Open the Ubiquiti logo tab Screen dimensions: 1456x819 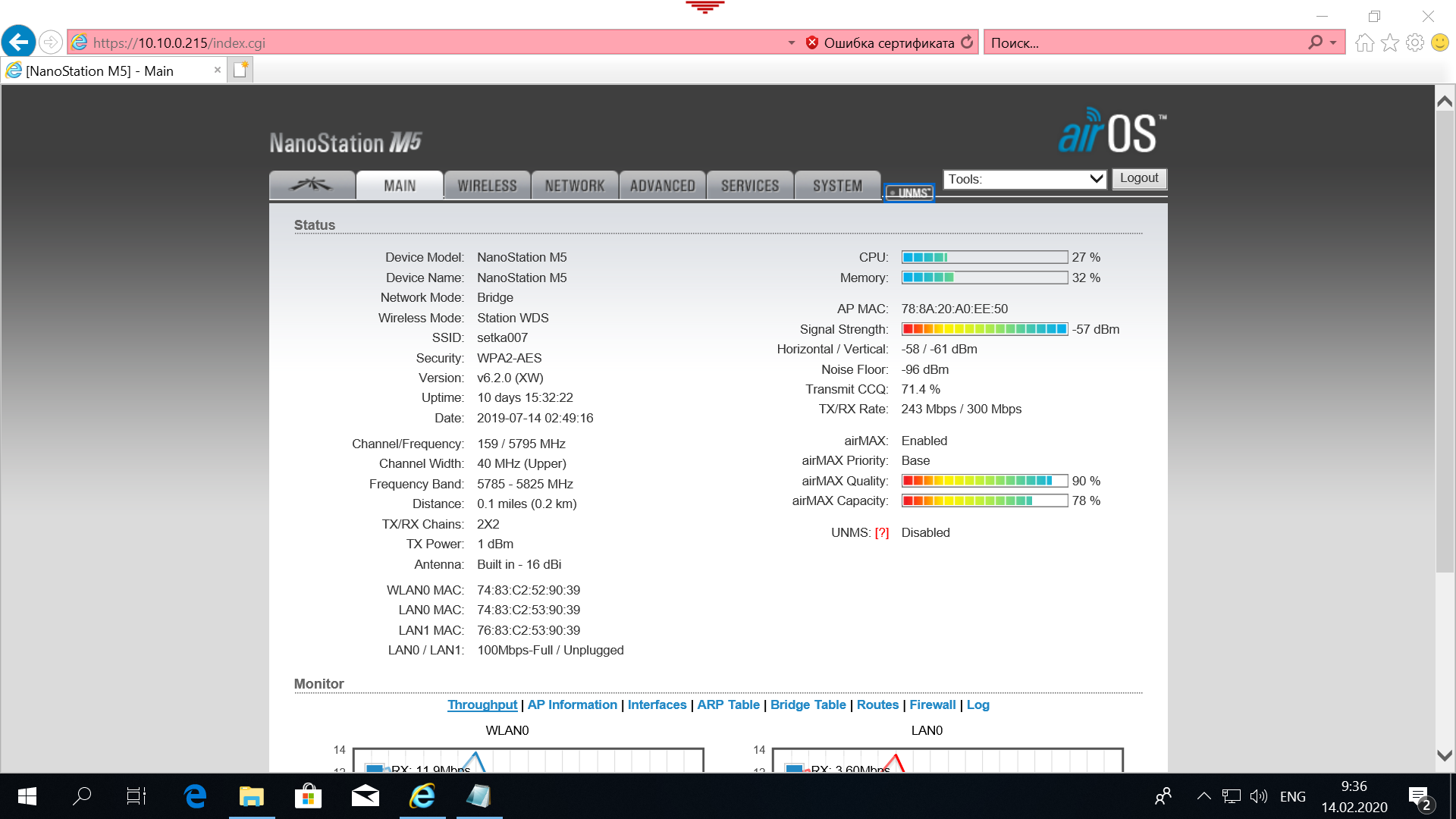point(312,185)
